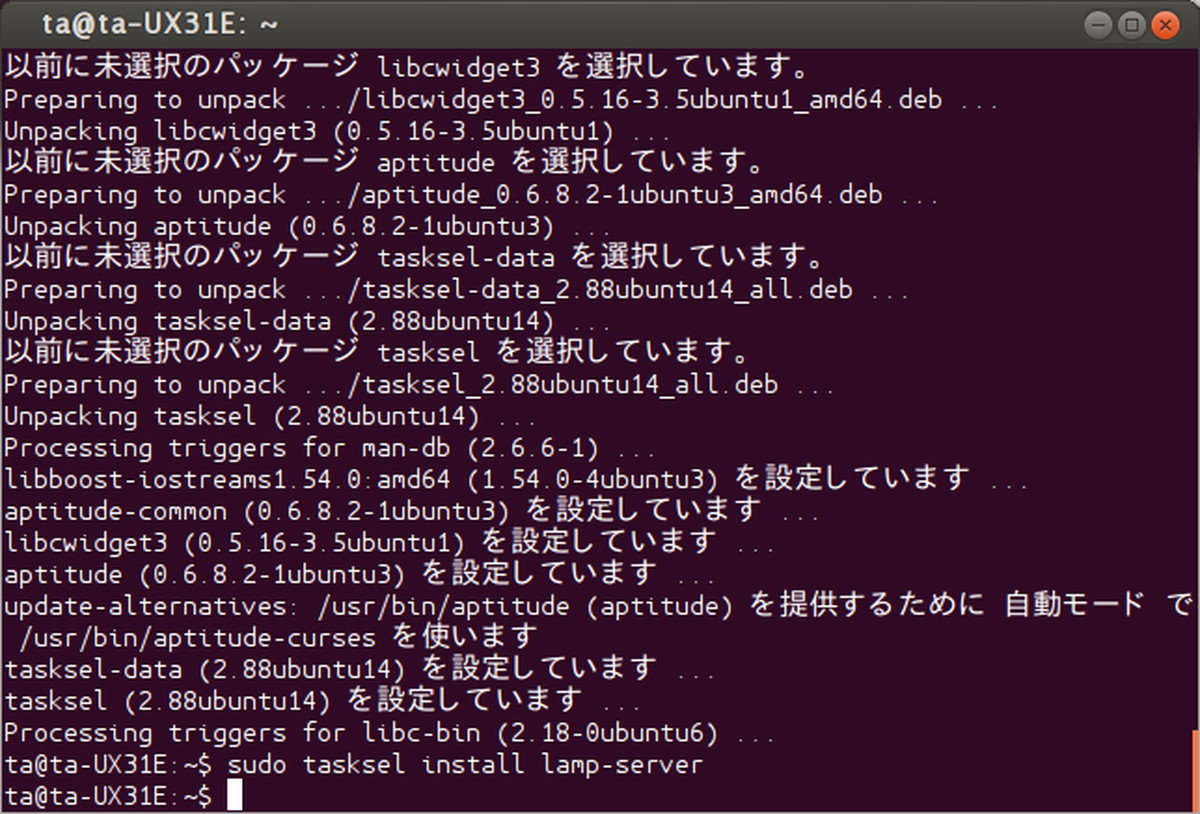Click the 'aptitude-common' package line
The image size is (1200, 814).
click(250, 511)
